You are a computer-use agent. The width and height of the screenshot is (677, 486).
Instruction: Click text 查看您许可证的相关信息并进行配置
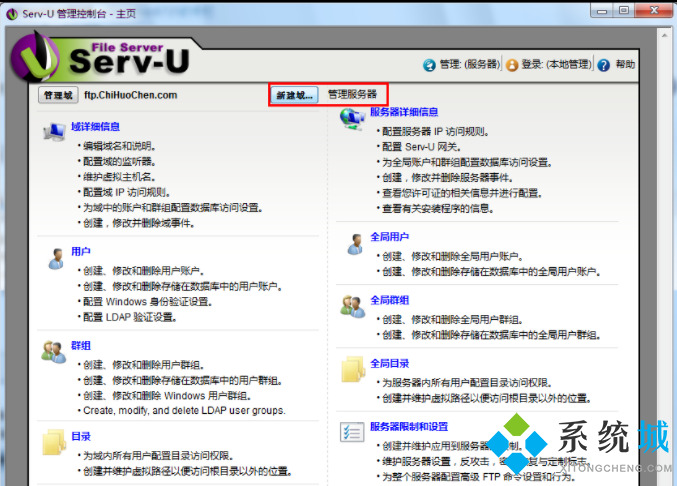(462, 193)
